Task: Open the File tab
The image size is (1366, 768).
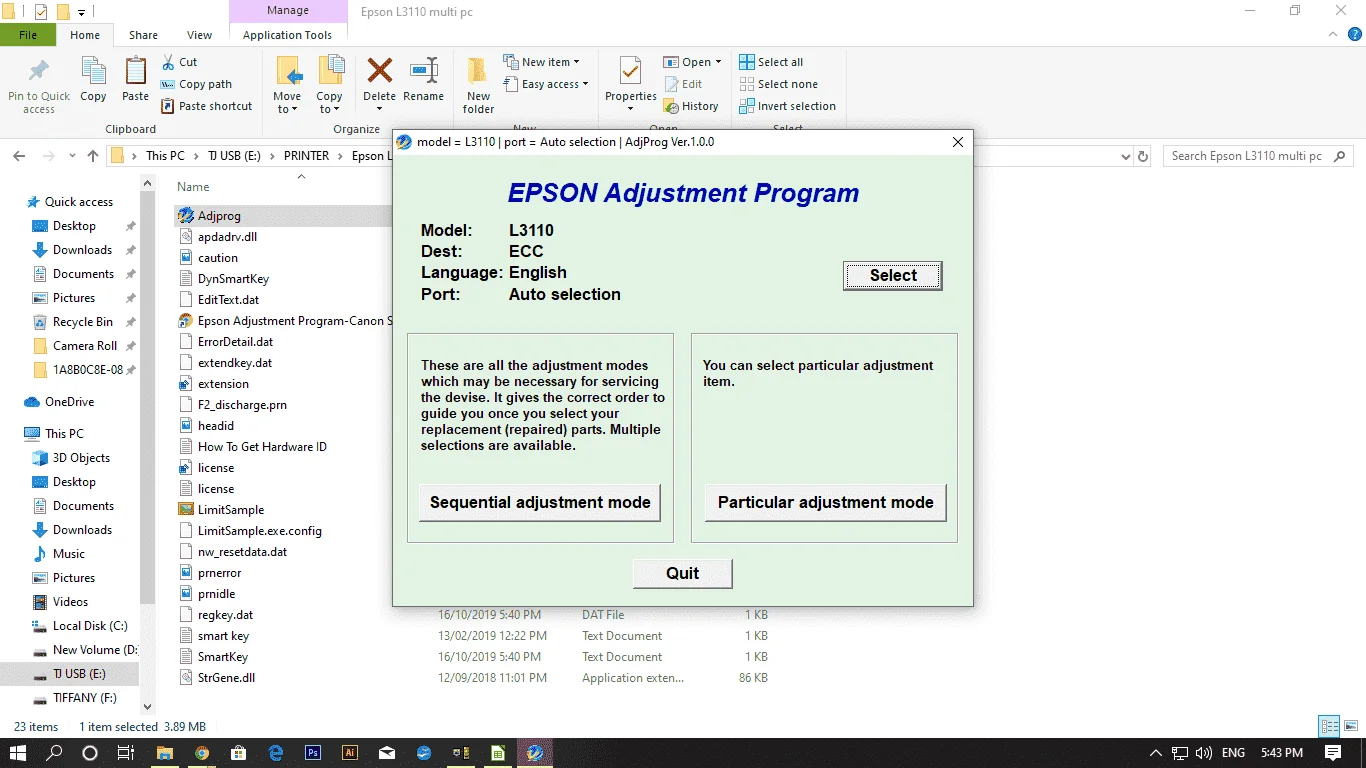Action: (28, 35)
